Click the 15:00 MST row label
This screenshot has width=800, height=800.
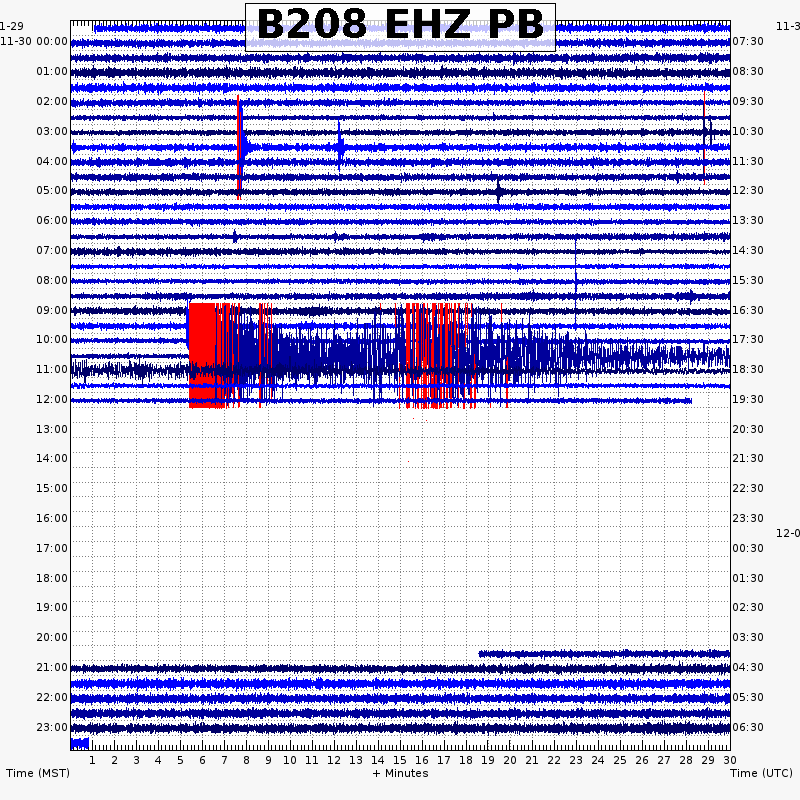click(x=52, y=488)
